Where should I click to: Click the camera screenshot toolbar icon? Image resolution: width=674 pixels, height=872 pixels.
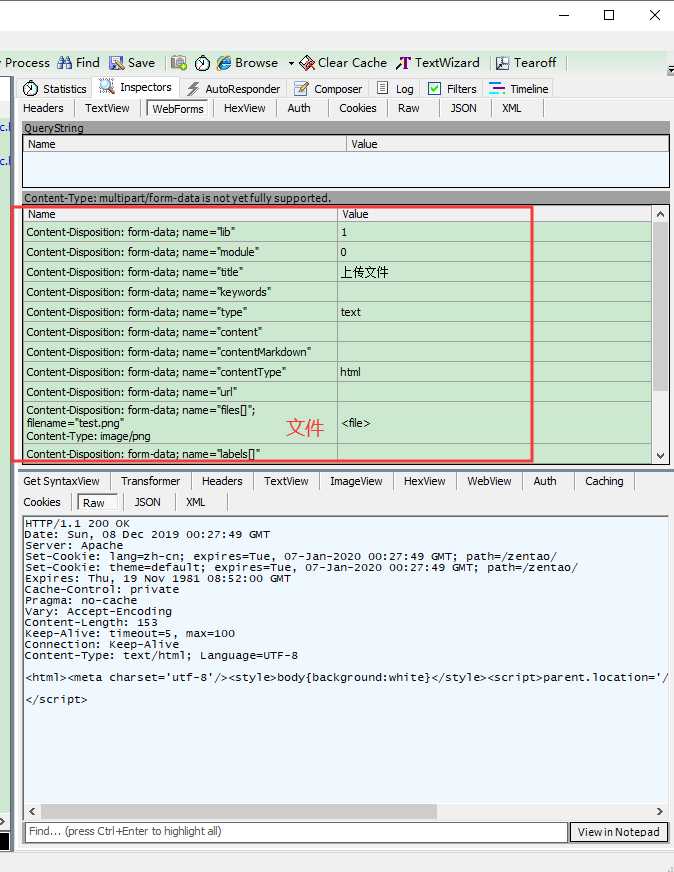pos(179,63)
